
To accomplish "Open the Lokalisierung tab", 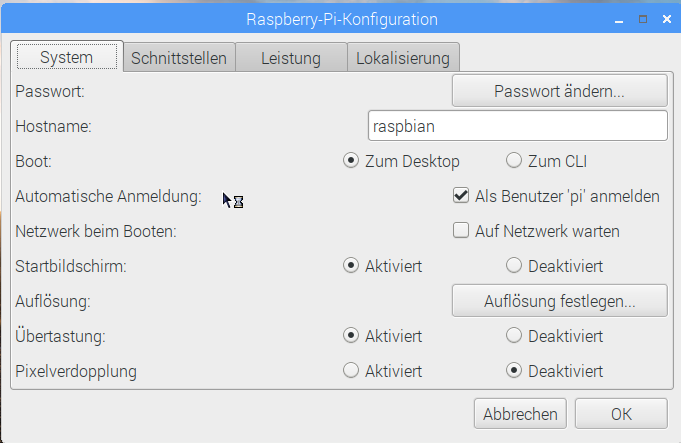I will pos(403,58).
